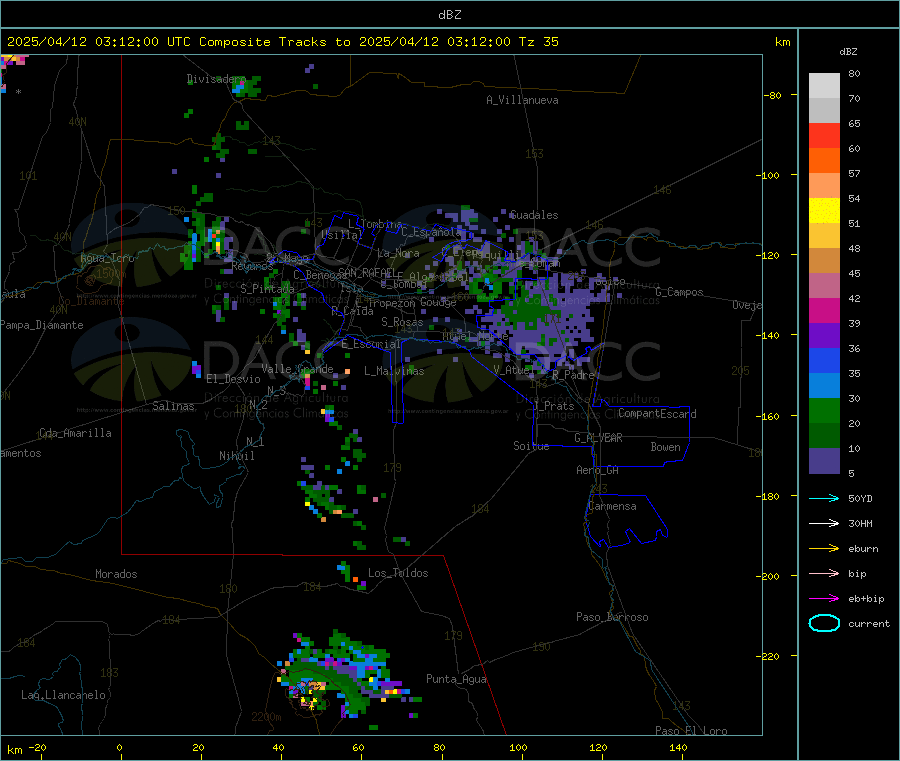
Task: Click the 65 dBZ red color swatch
Action: point(824,135)
